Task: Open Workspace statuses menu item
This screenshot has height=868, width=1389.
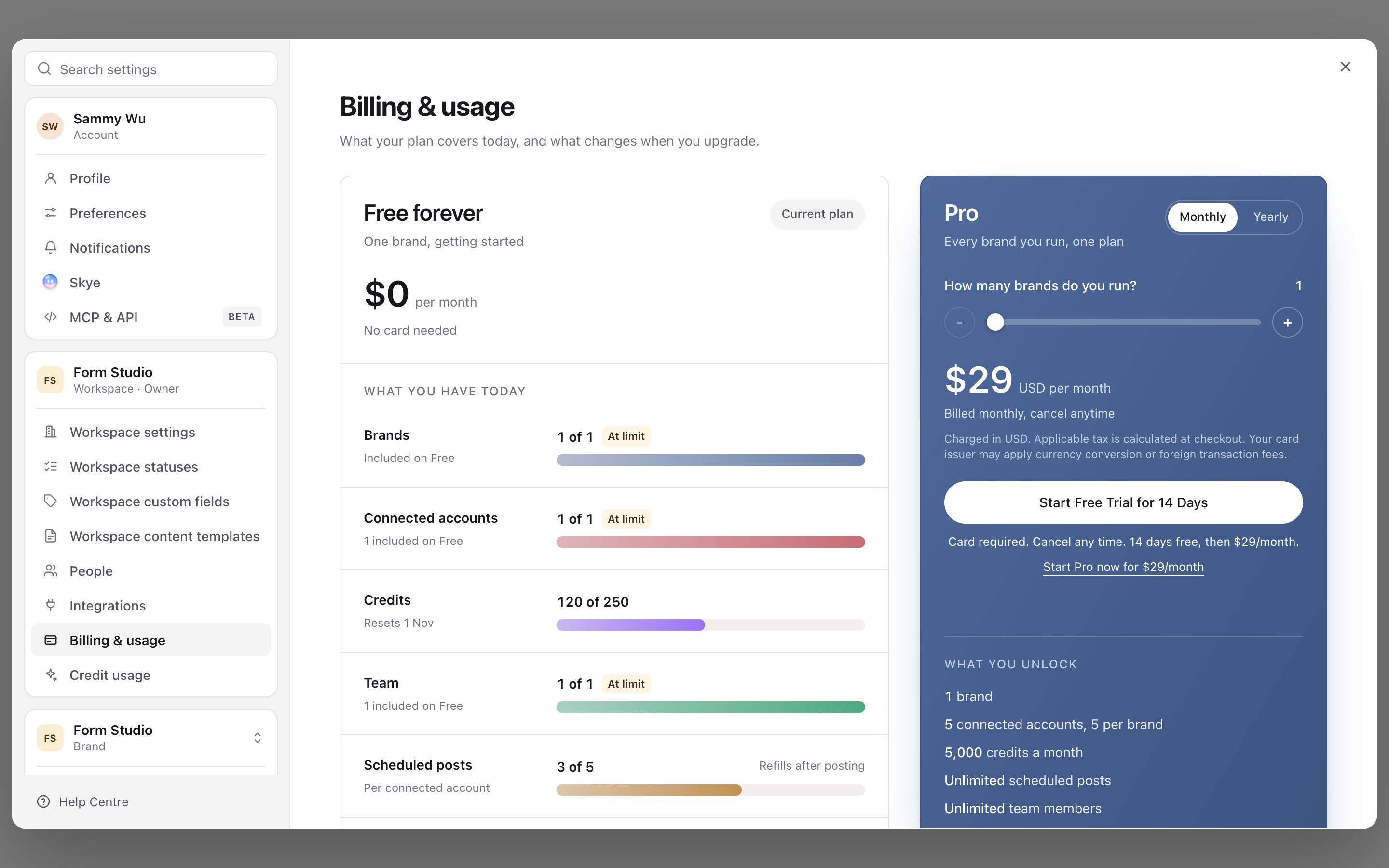Action: click(151, 467)
